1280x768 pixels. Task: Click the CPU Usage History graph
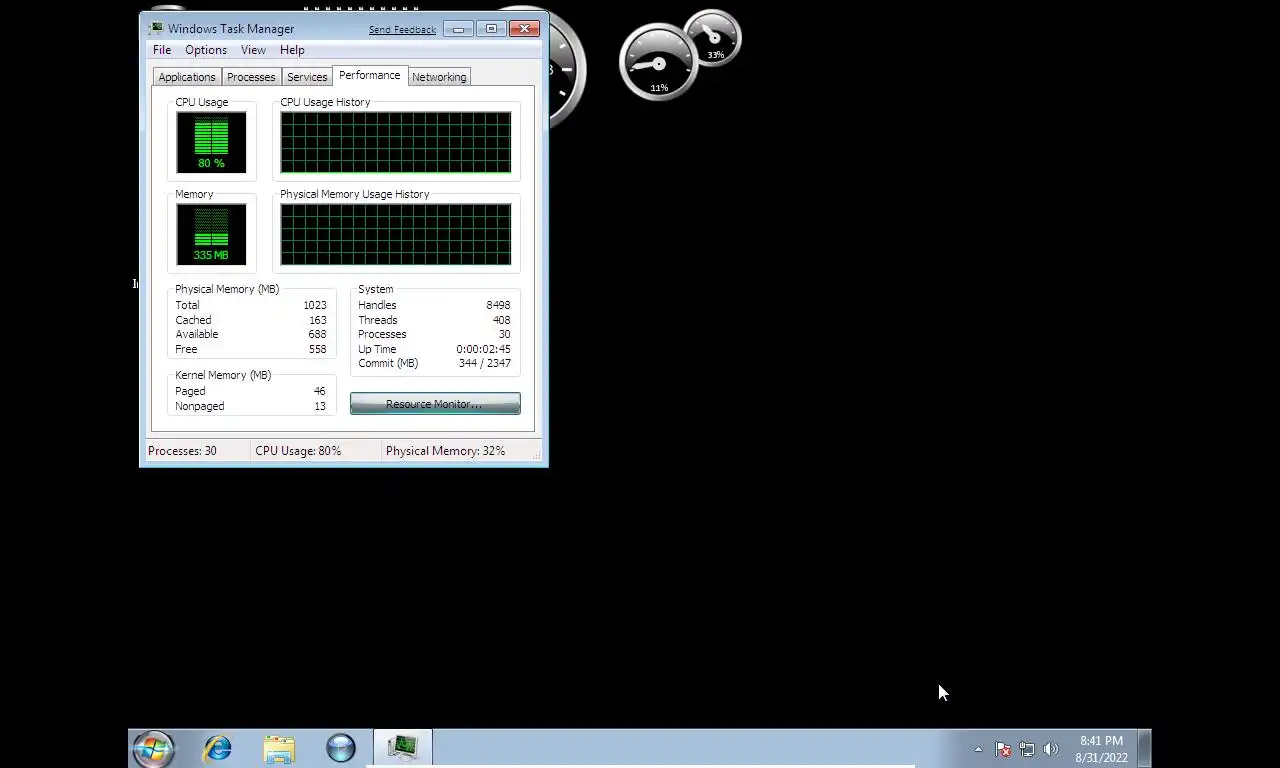(x=396, y=143)
